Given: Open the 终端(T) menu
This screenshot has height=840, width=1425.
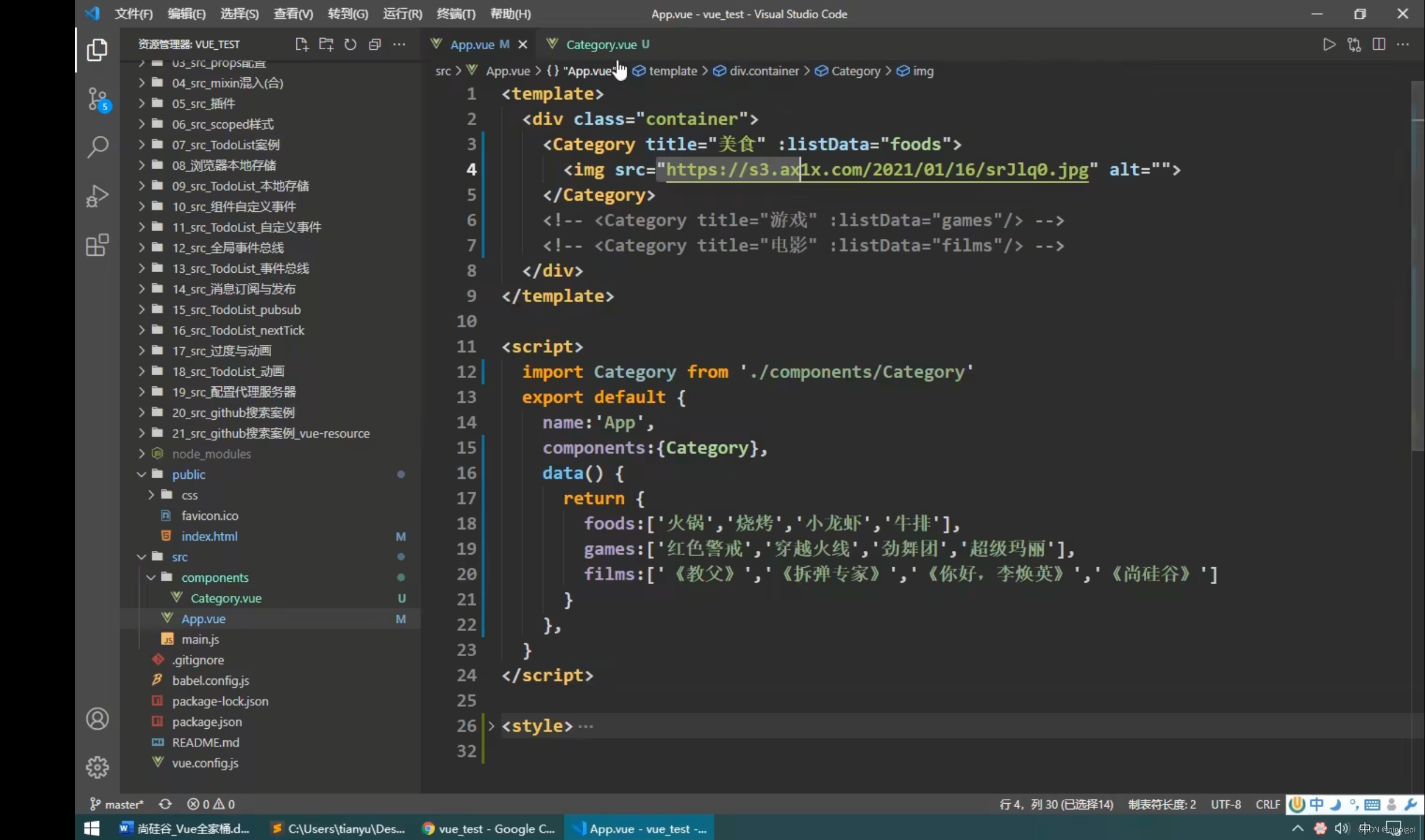Looking at the screenshot, I should point(456,13).
